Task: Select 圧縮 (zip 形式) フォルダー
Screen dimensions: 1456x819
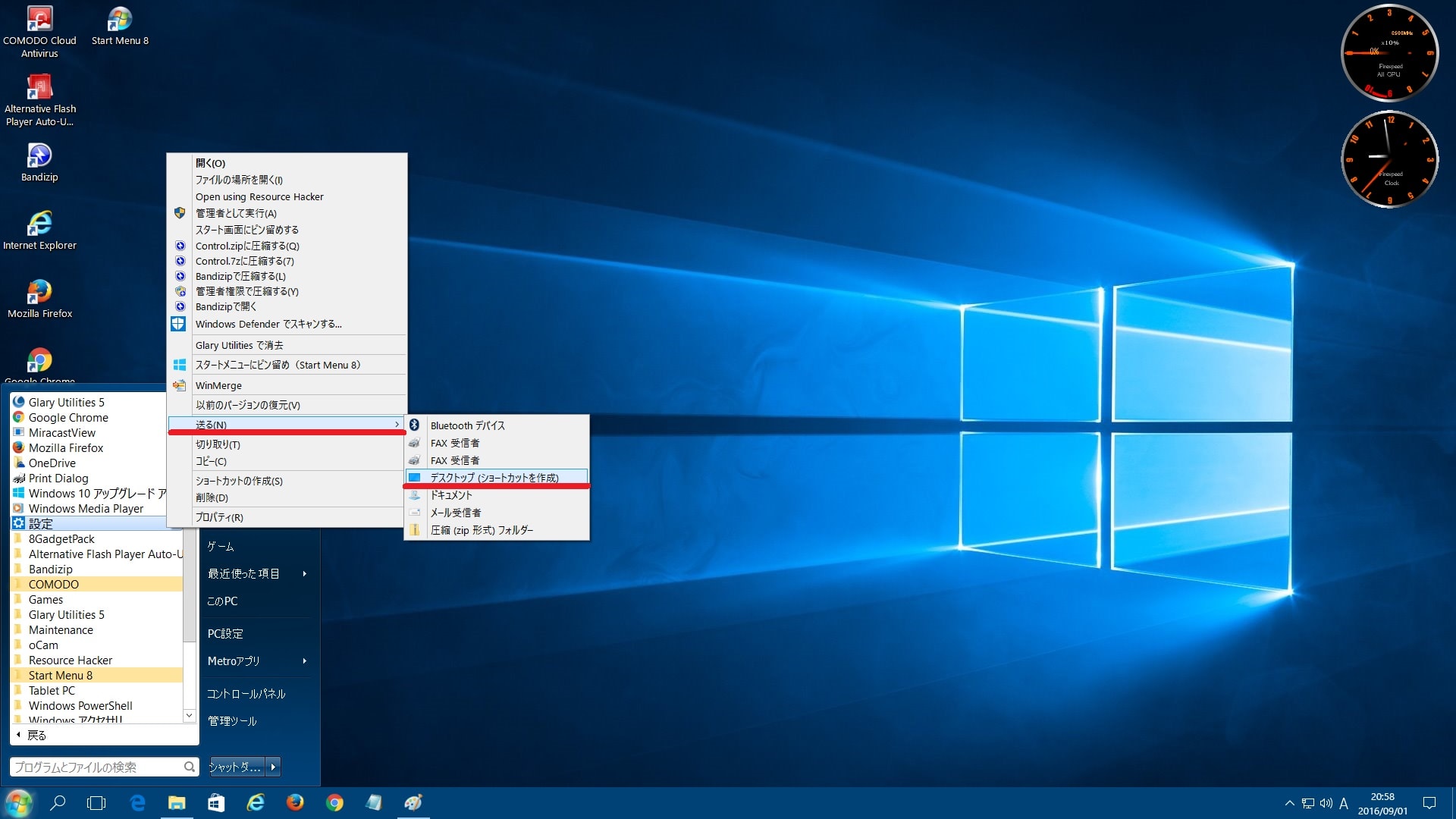Action: [497, 530]
